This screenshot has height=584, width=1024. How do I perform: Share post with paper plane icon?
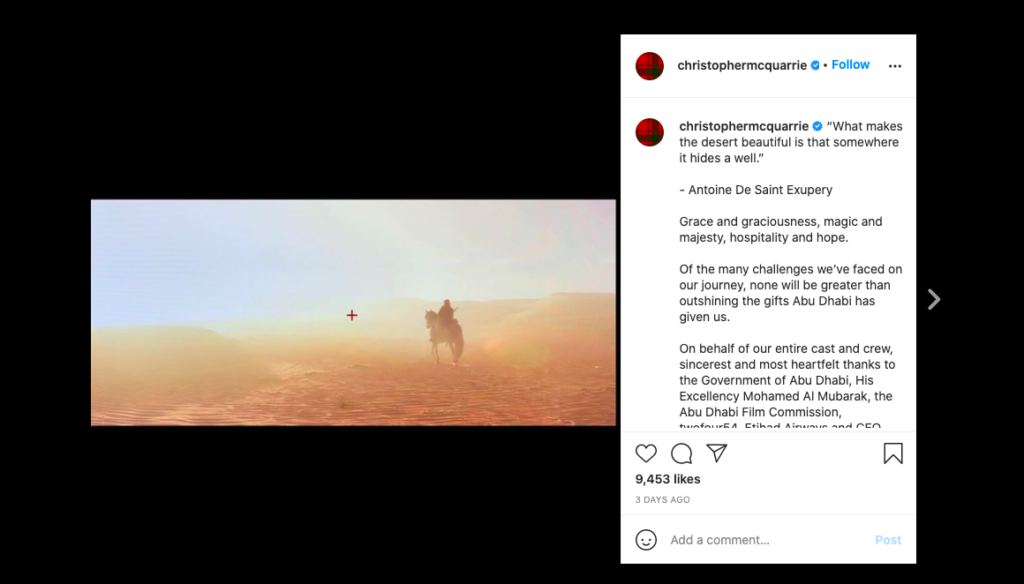click(x=716, y=453)
